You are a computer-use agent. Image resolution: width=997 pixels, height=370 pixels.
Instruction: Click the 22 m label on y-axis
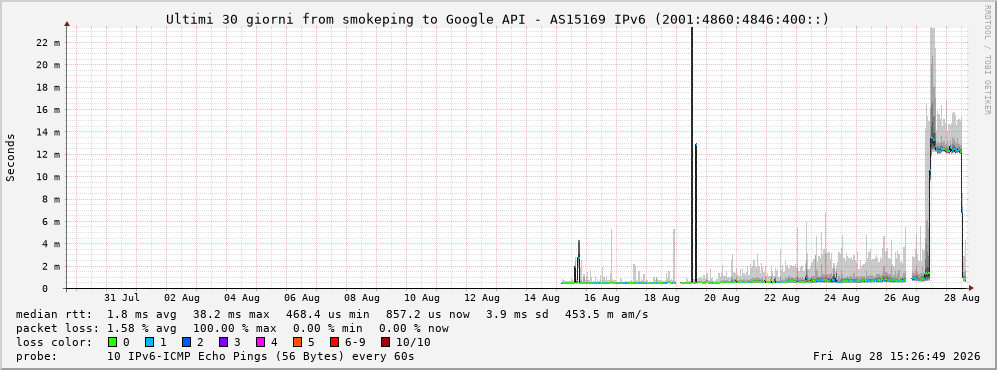point(48,43)
